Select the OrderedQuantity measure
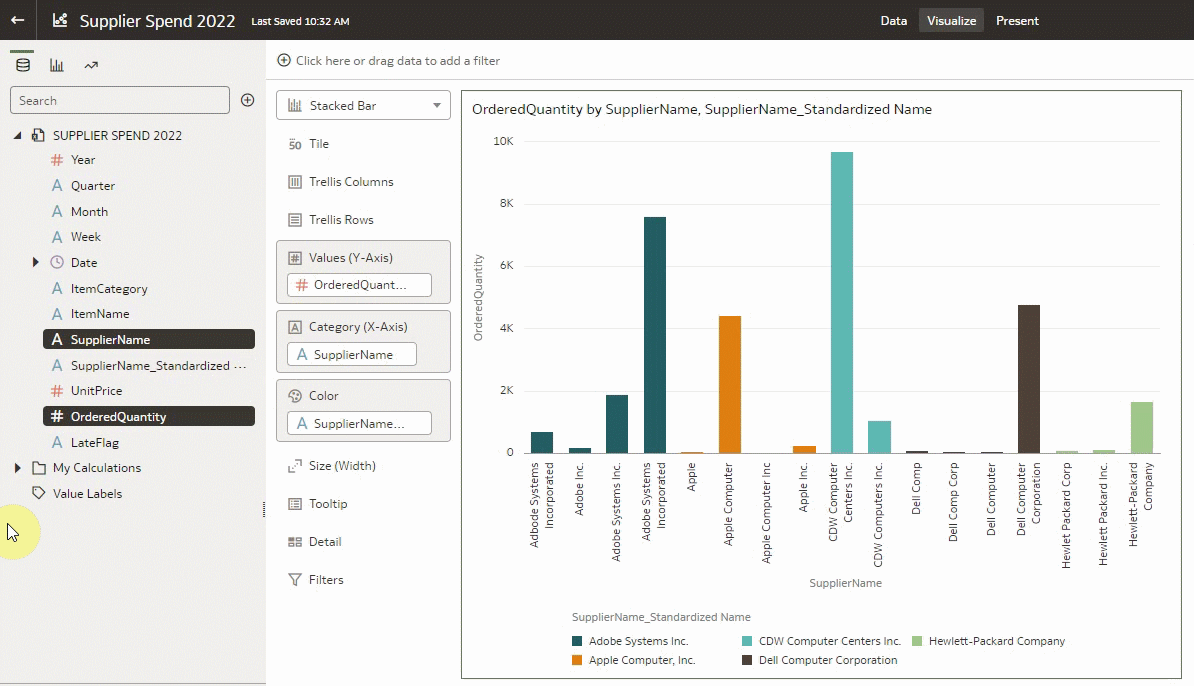 tap(117, 416)
